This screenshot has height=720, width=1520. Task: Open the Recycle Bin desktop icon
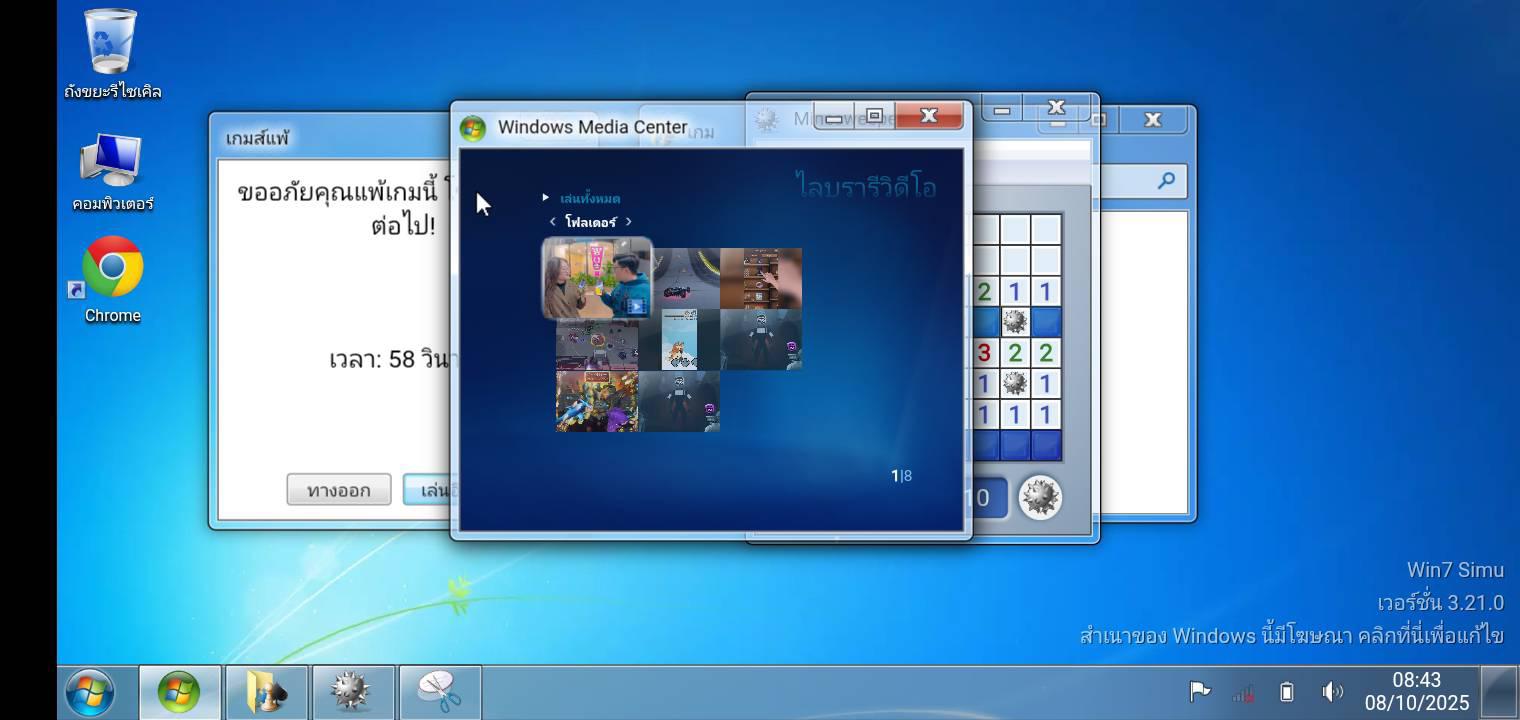[112, 54]
